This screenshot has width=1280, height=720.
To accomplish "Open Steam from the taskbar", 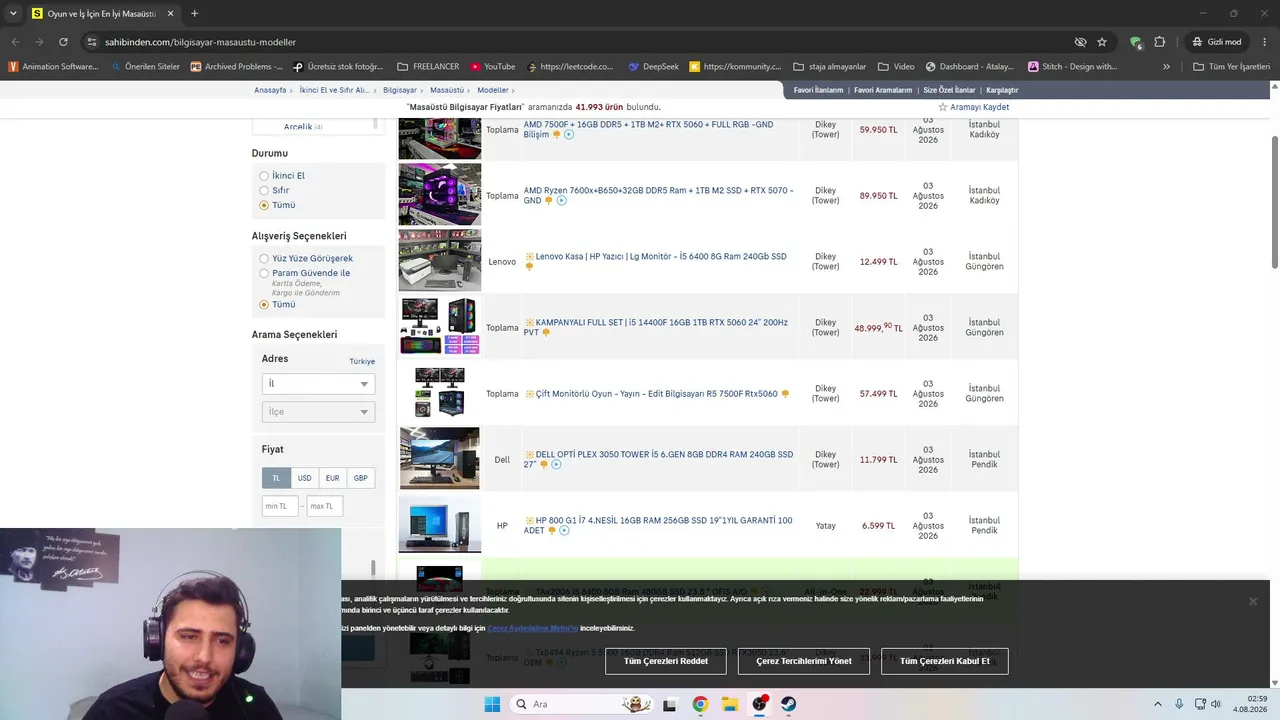I will click(x=789, y=704).
